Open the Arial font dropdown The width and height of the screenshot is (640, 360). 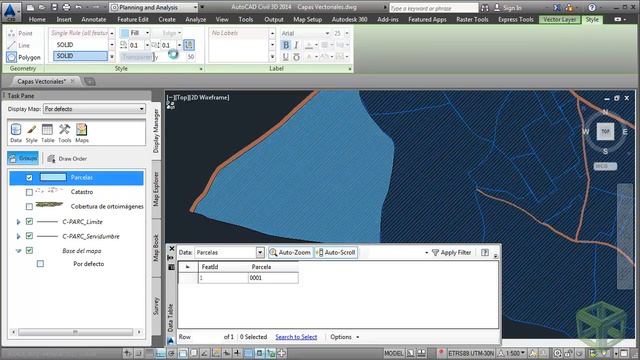pos(327,33)
